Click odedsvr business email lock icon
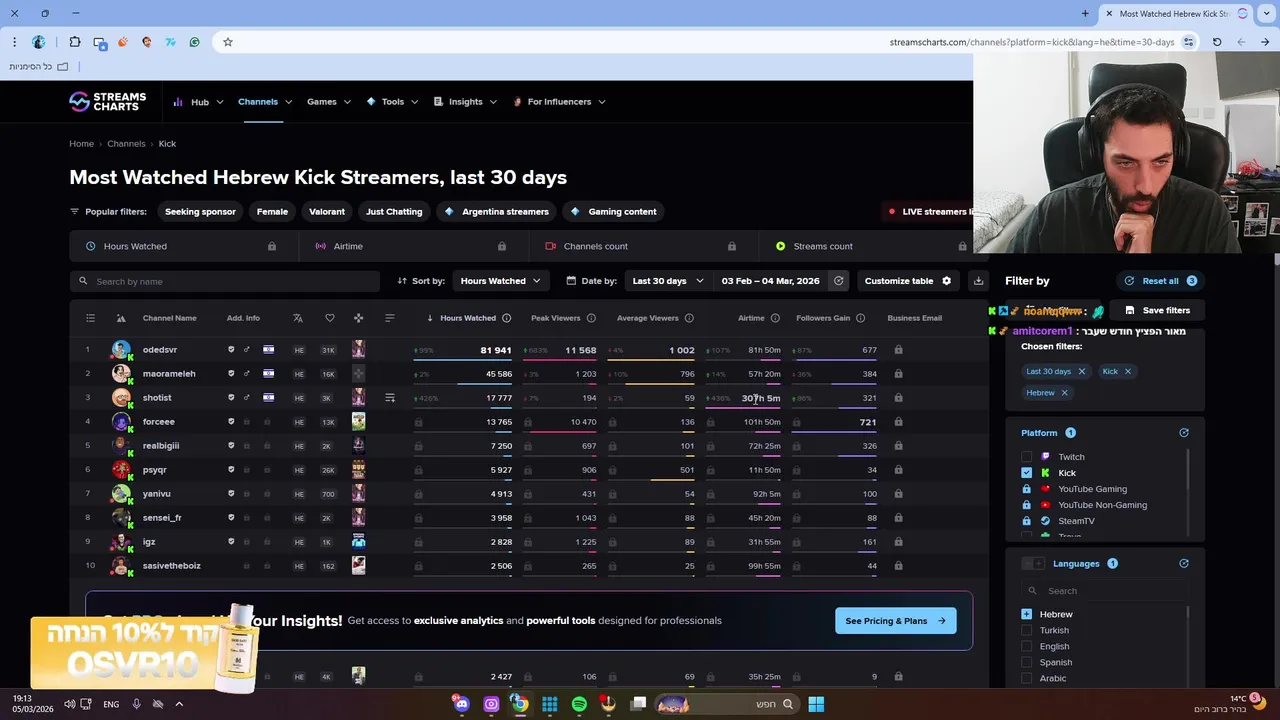 [898, 350]
